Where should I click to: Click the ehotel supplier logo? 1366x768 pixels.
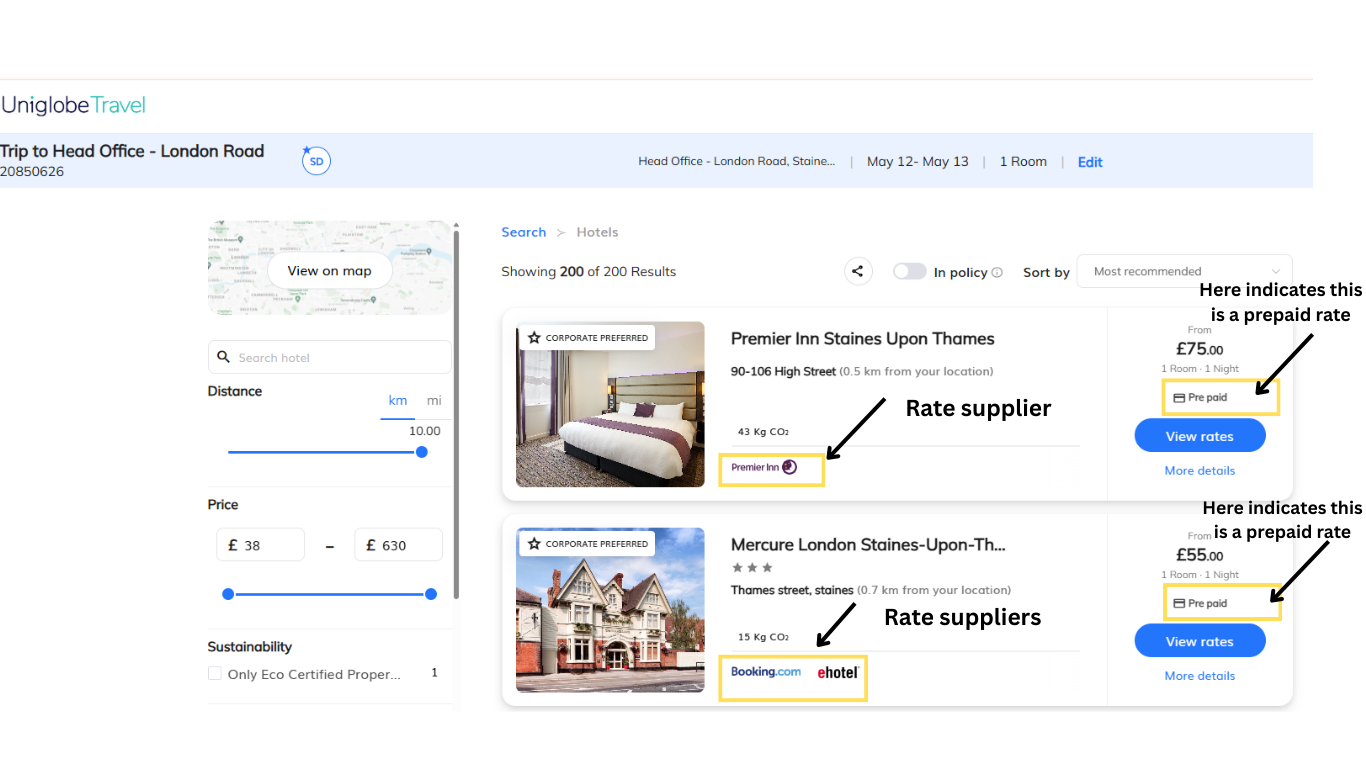[x=838, y=673]
